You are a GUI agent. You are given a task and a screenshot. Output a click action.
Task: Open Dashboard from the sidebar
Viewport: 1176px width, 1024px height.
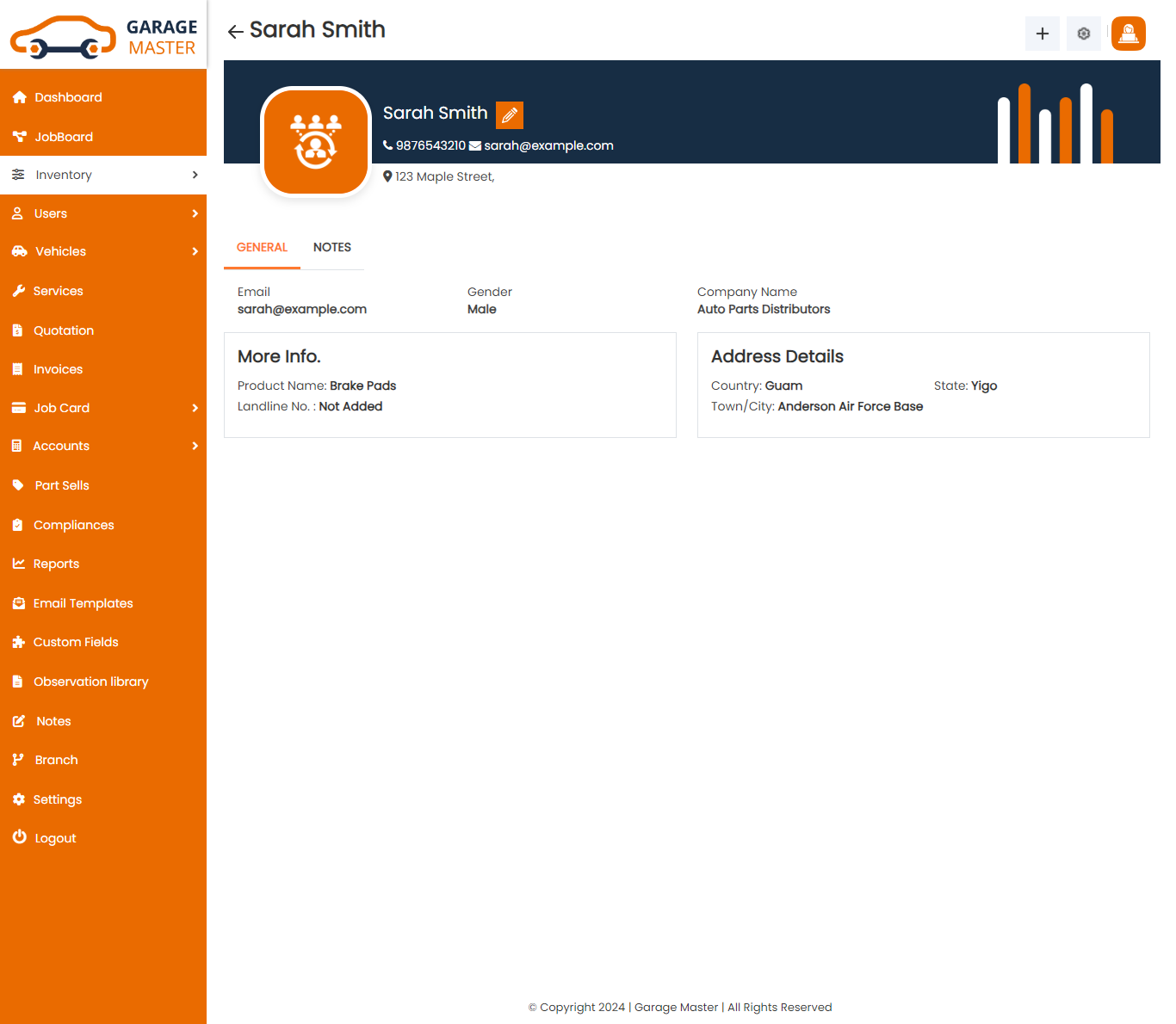pos(68,97)
